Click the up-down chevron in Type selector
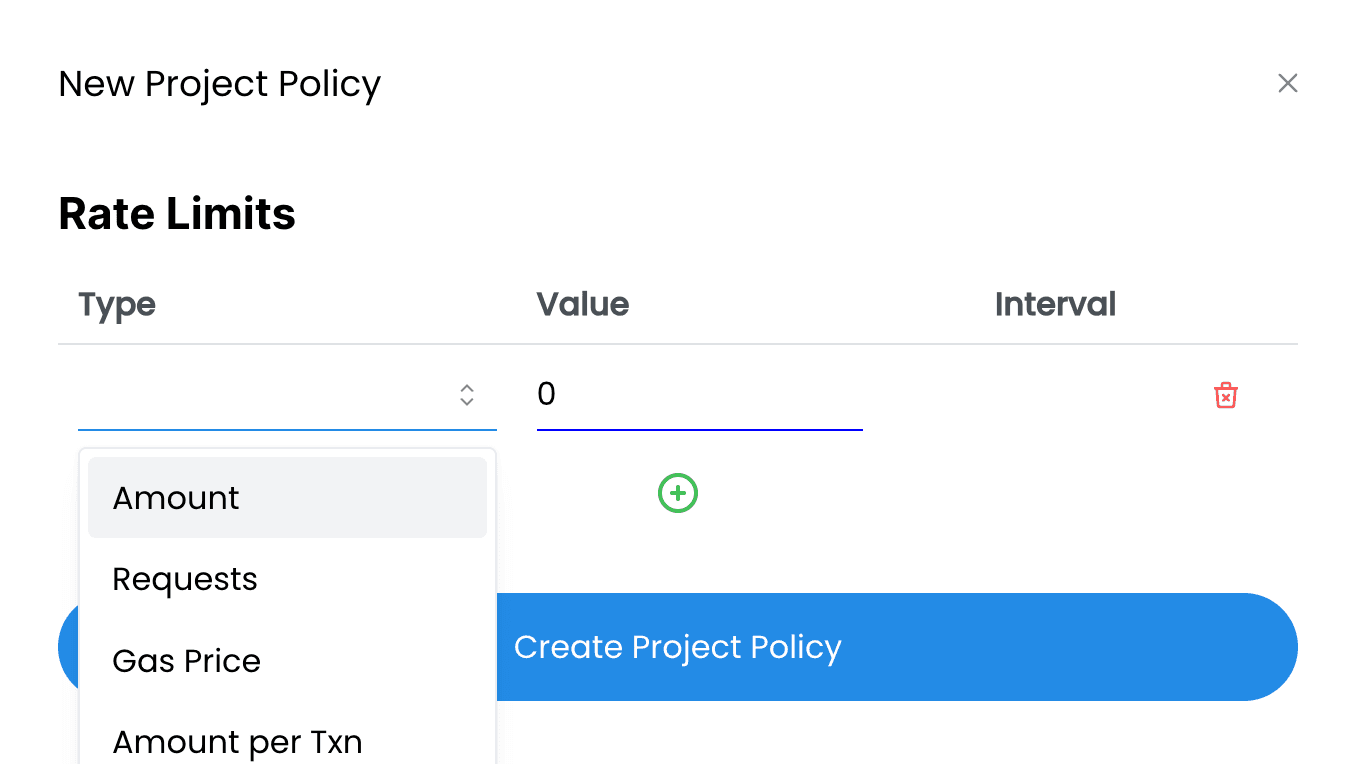Image resolution: width=1358 pixels, height=764 pixels. pos(467,395)
